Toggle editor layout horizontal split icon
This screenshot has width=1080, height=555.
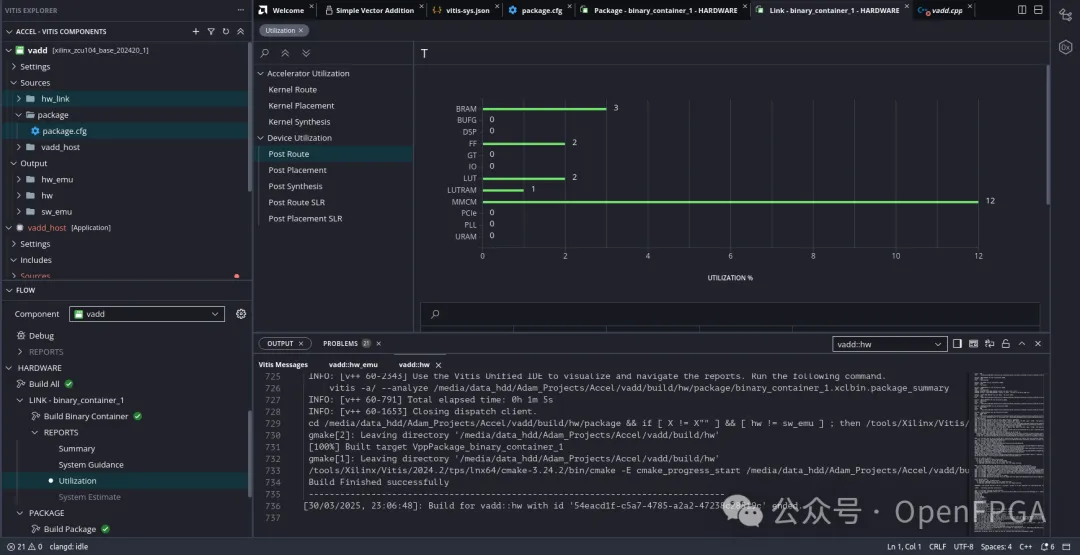pos(1038,10)
